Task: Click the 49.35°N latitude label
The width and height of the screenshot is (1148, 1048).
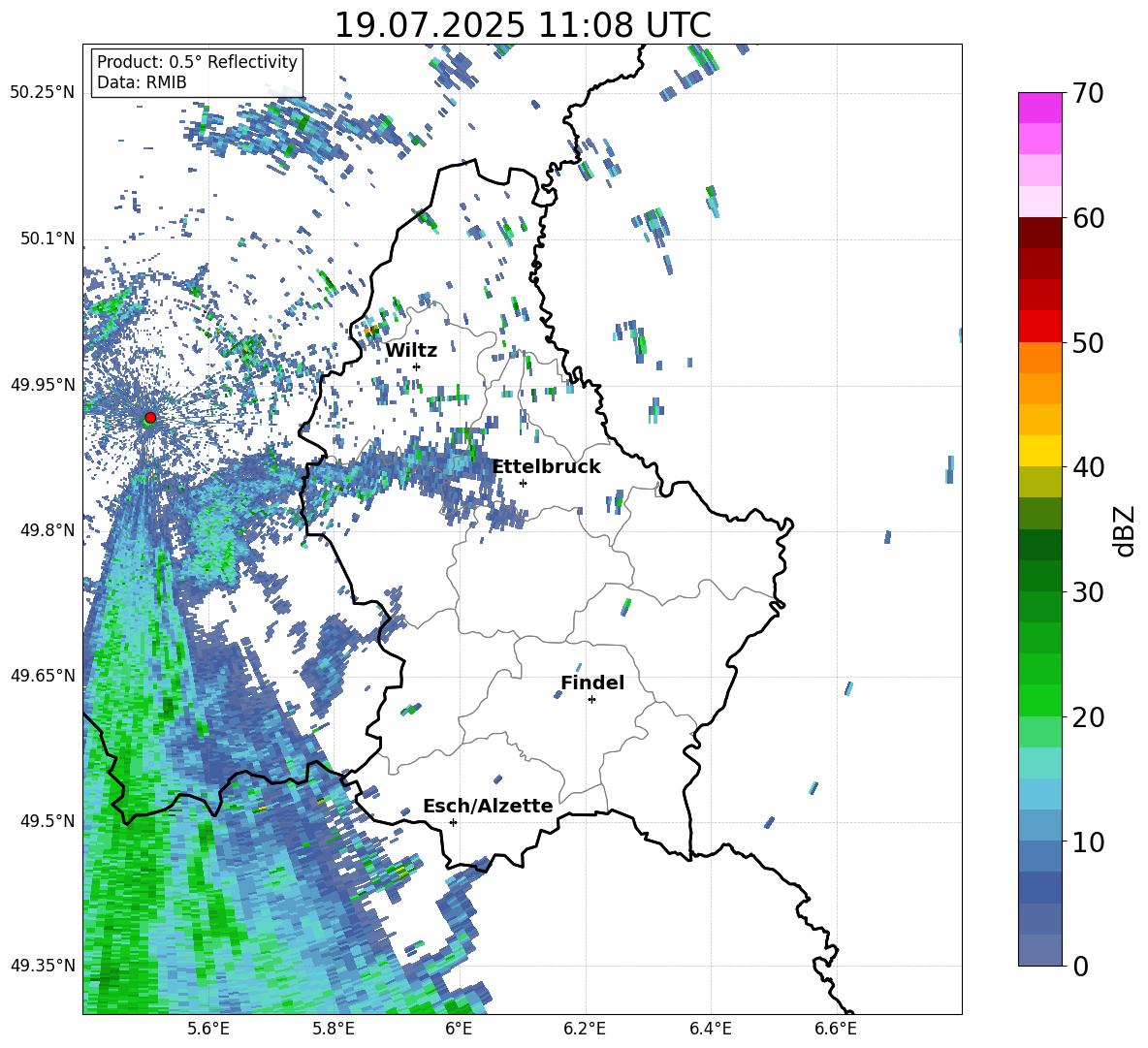Action: click(43, 966)
